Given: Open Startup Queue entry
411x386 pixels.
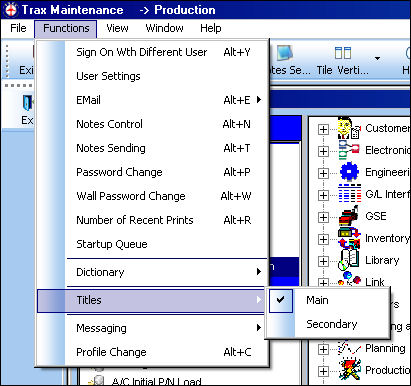Looking at the screenshot, I should [x=152, y=244].
